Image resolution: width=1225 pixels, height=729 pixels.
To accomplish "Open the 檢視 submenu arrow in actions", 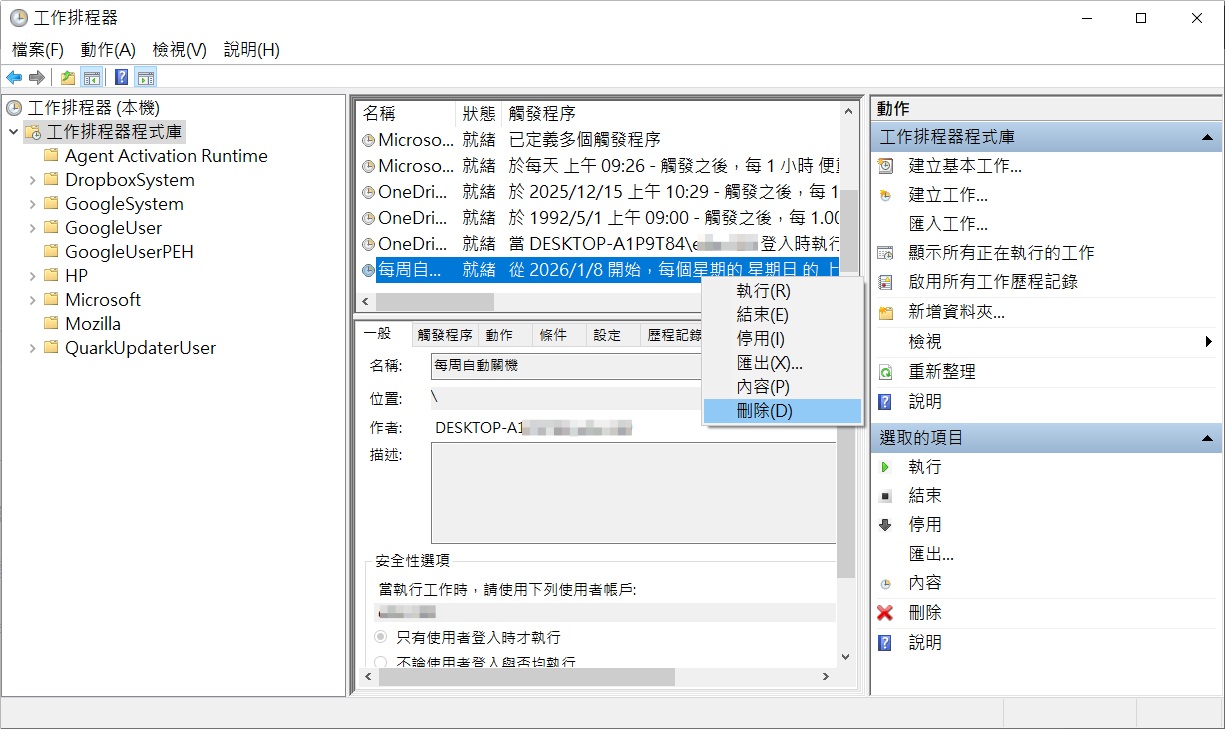I will [x=1209, y=342].
